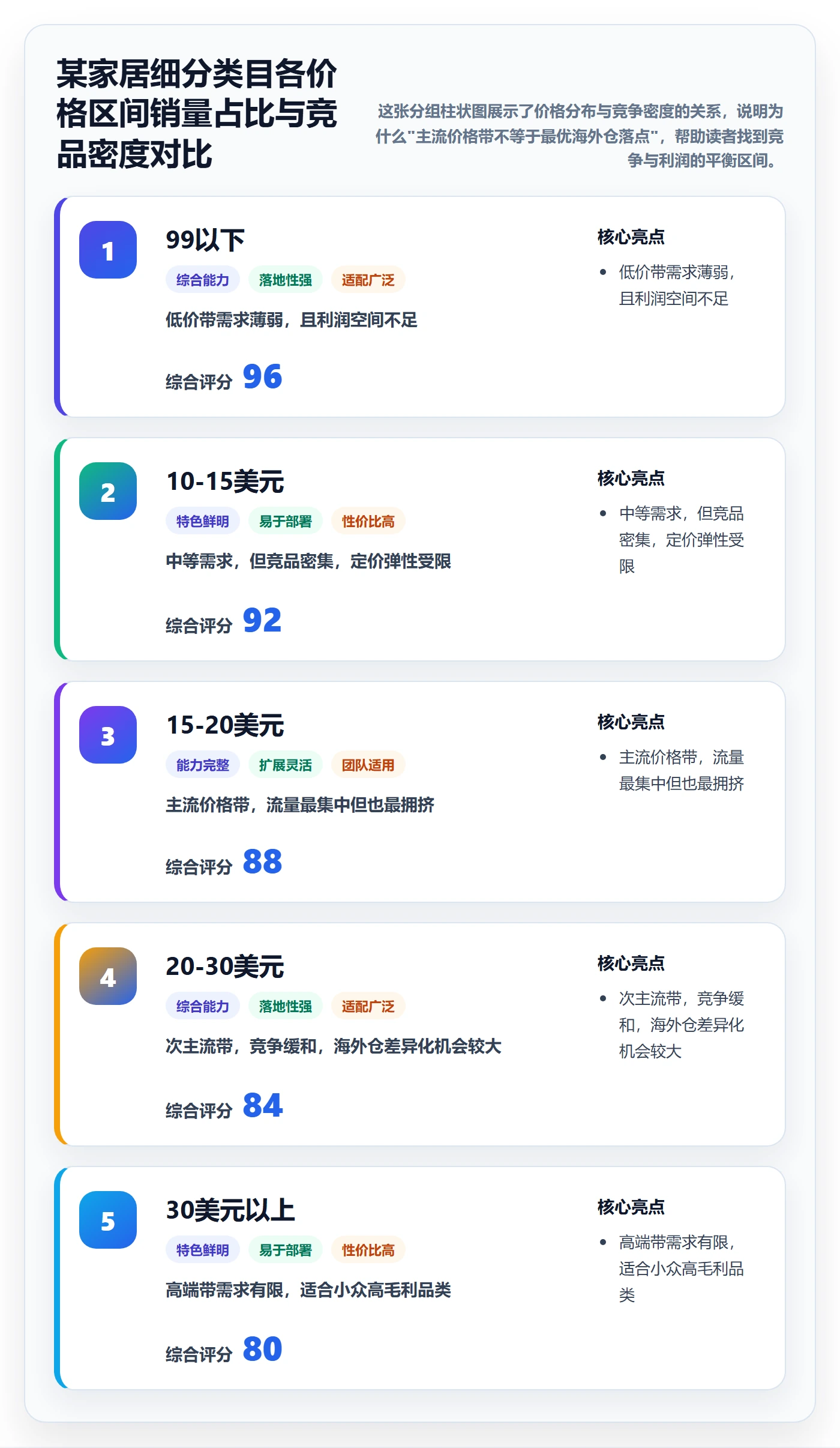Click 综合能力 tag in 20-30美元 card
Screen dimensions: 840x1448
point(203,1006)
